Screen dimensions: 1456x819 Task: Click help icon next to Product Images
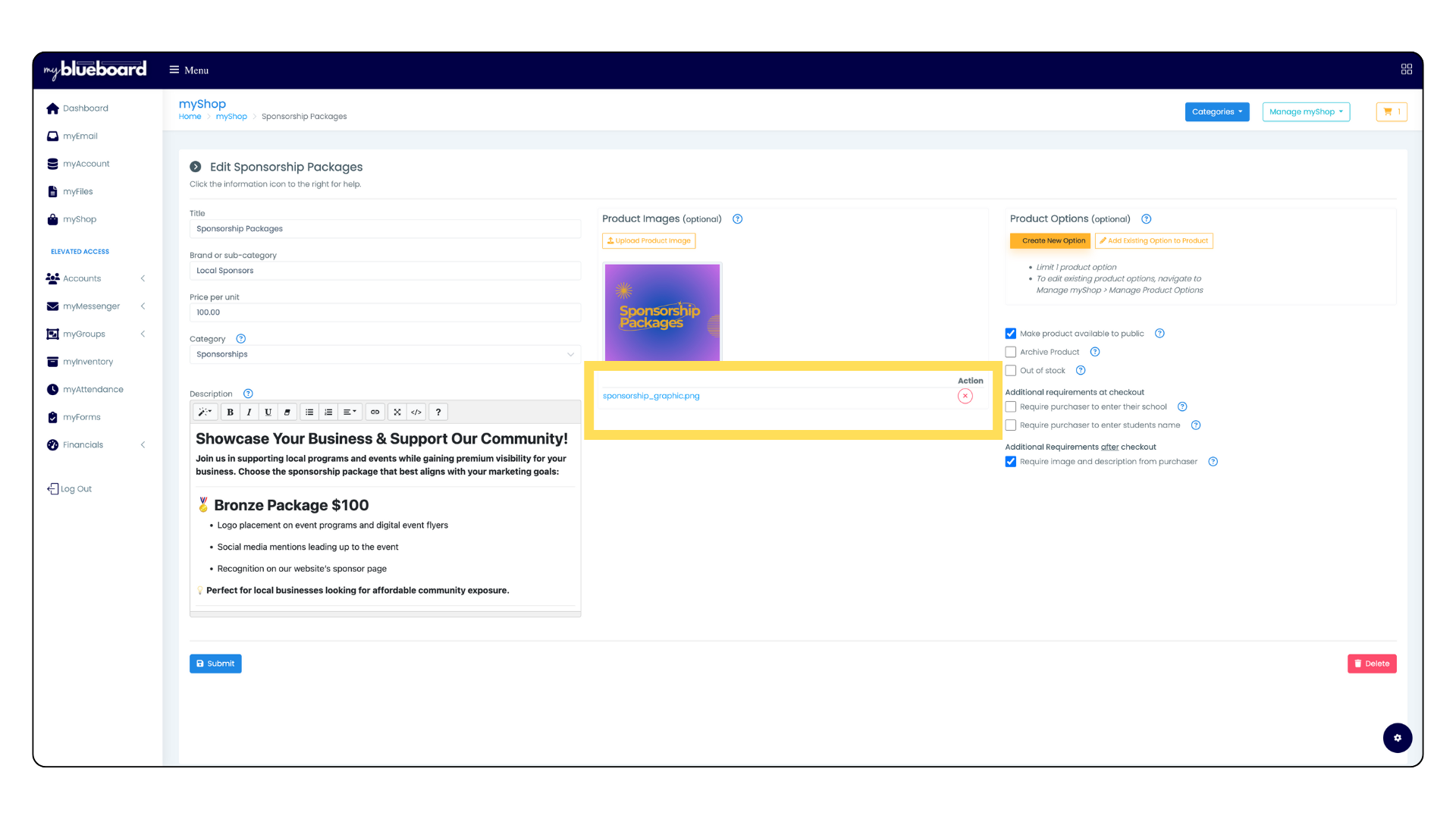tap(737, 219)
